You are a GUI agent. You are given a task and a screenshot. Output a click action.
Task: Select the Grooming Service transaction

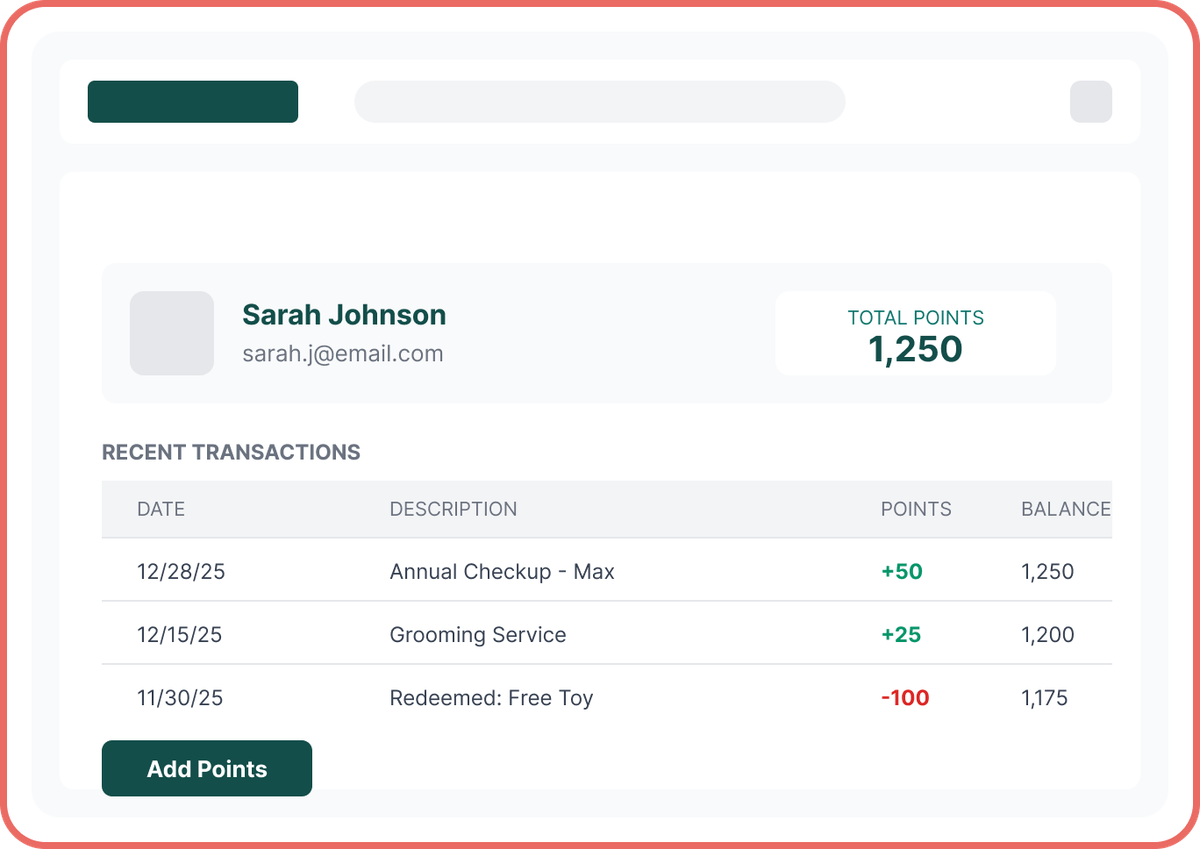tap(478, 635)
